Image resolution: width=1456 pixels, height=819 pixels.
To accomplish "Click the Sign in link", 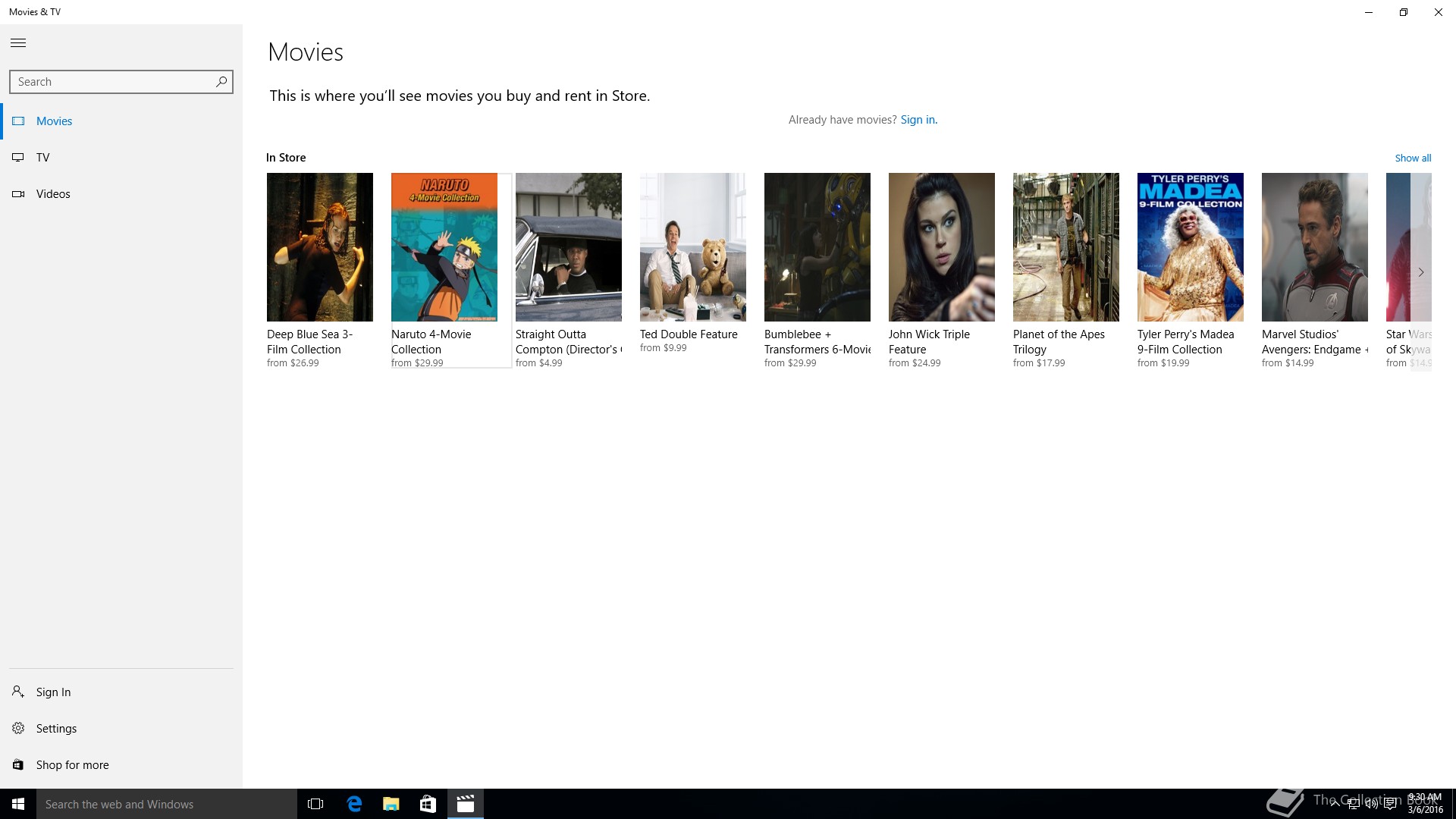I will (x=918, y=120).
